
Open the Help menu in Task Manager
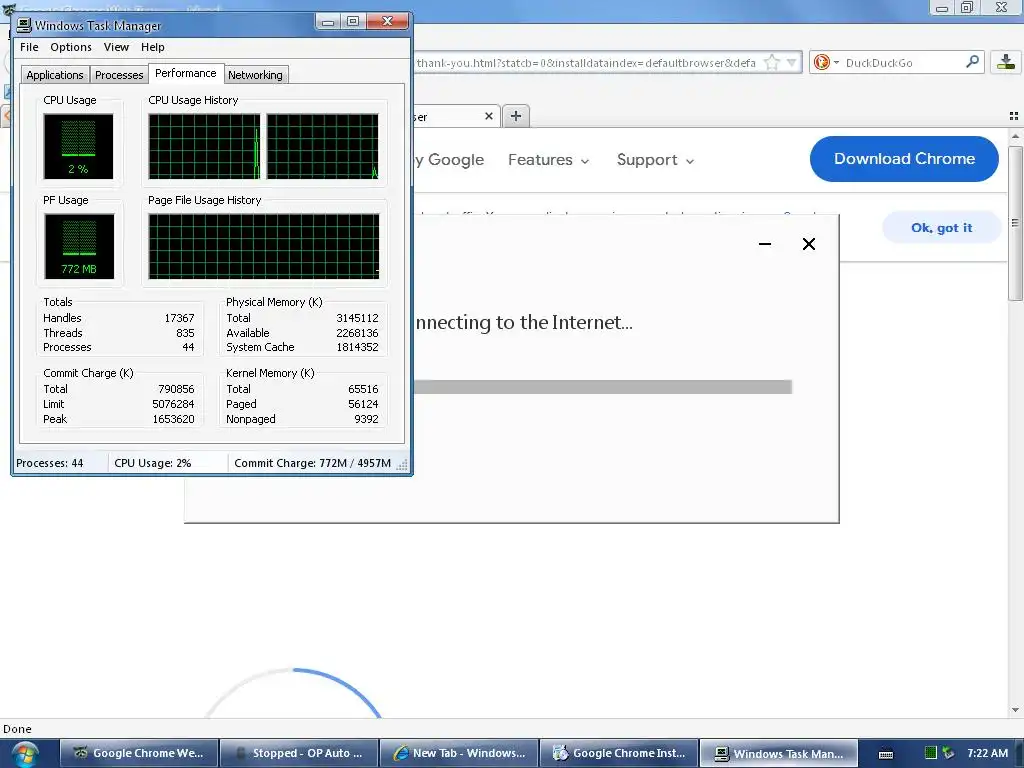point(152,47)
